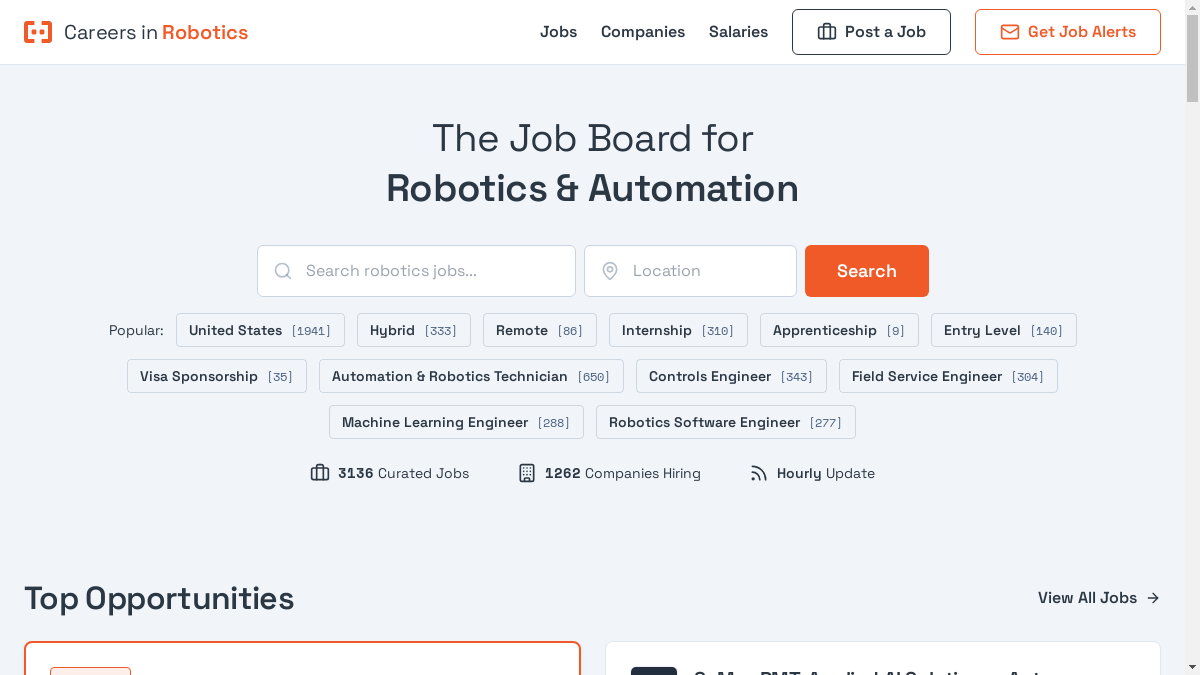Click the feed icon beside Hourly Update

[759, 473]
